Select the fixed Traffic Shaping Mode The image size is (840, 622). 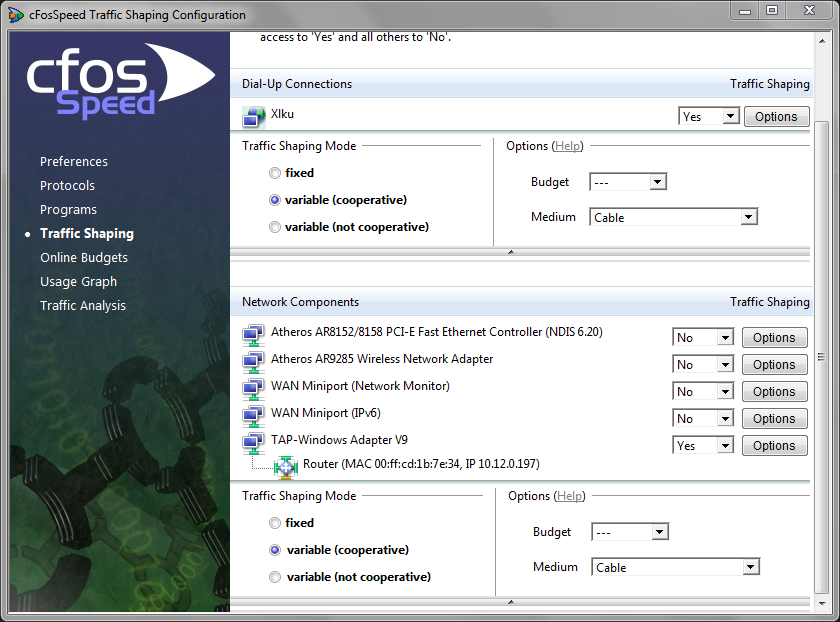pos(275,172)
